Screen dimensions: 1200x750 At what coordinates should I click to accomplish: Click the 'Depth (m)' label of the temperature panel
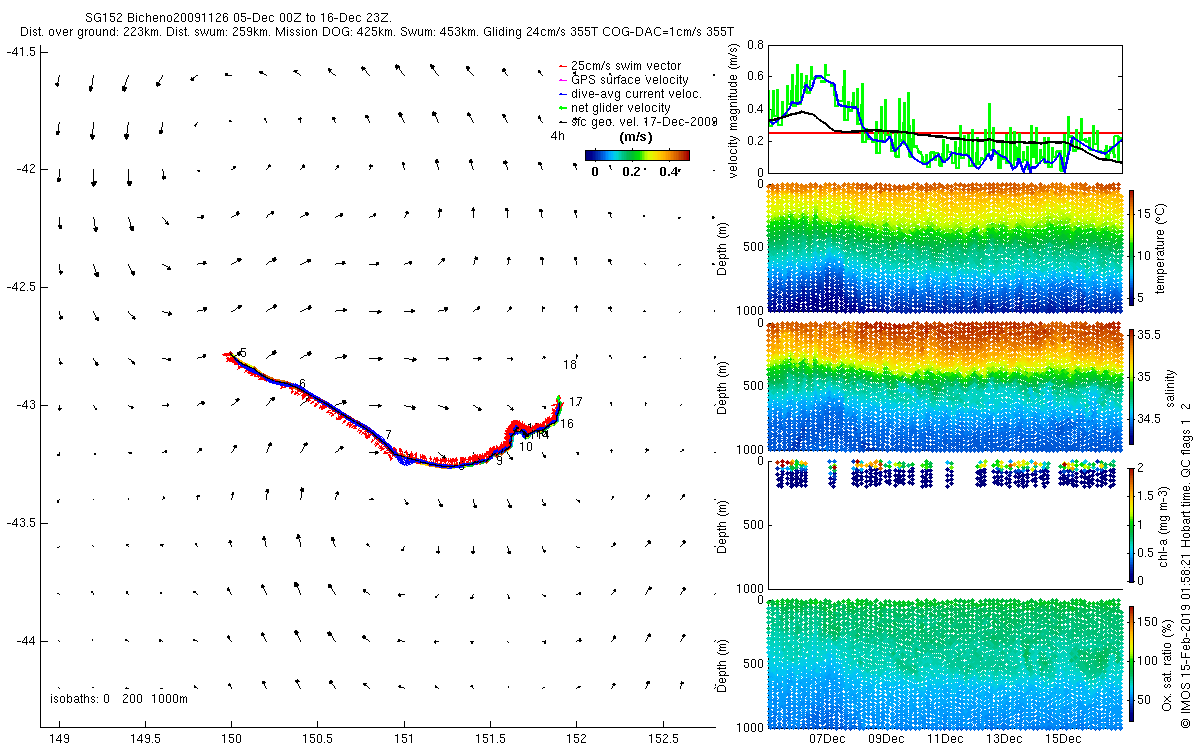(x=724, y=249)
